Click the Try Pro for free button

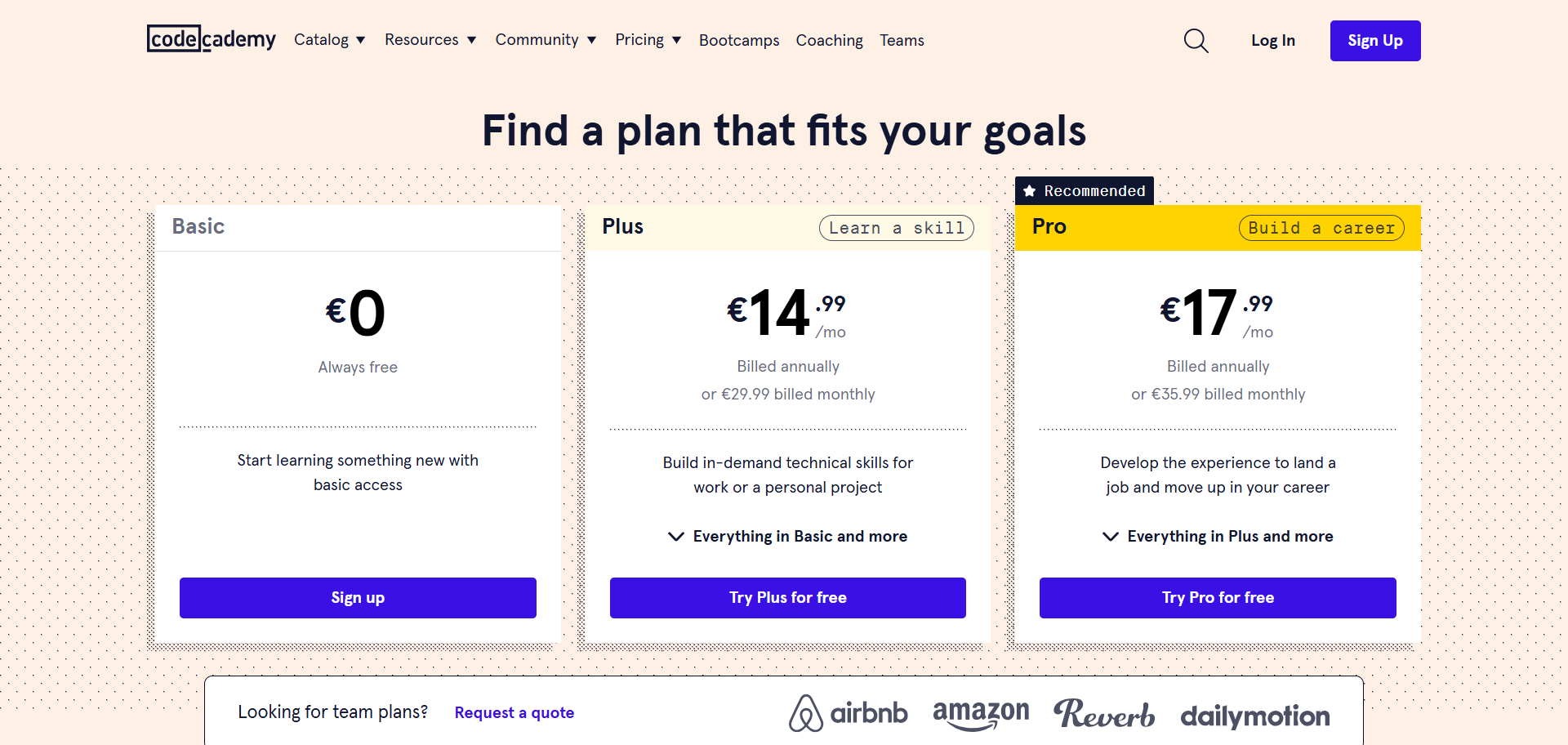click(1218, 598)
